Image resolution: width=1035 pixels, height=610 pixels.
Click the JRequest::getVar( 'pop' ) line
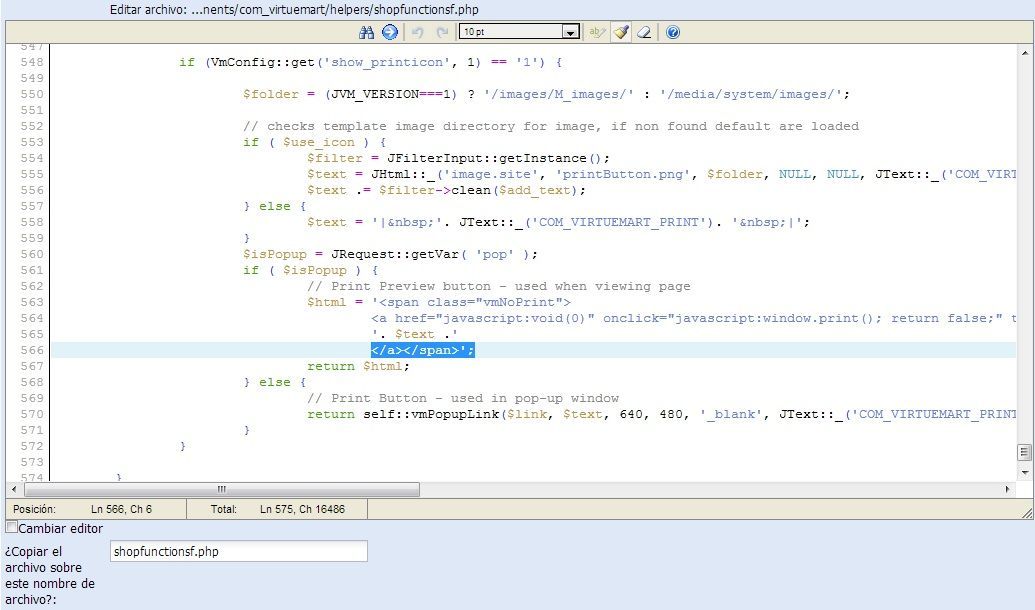pos(390,254)
